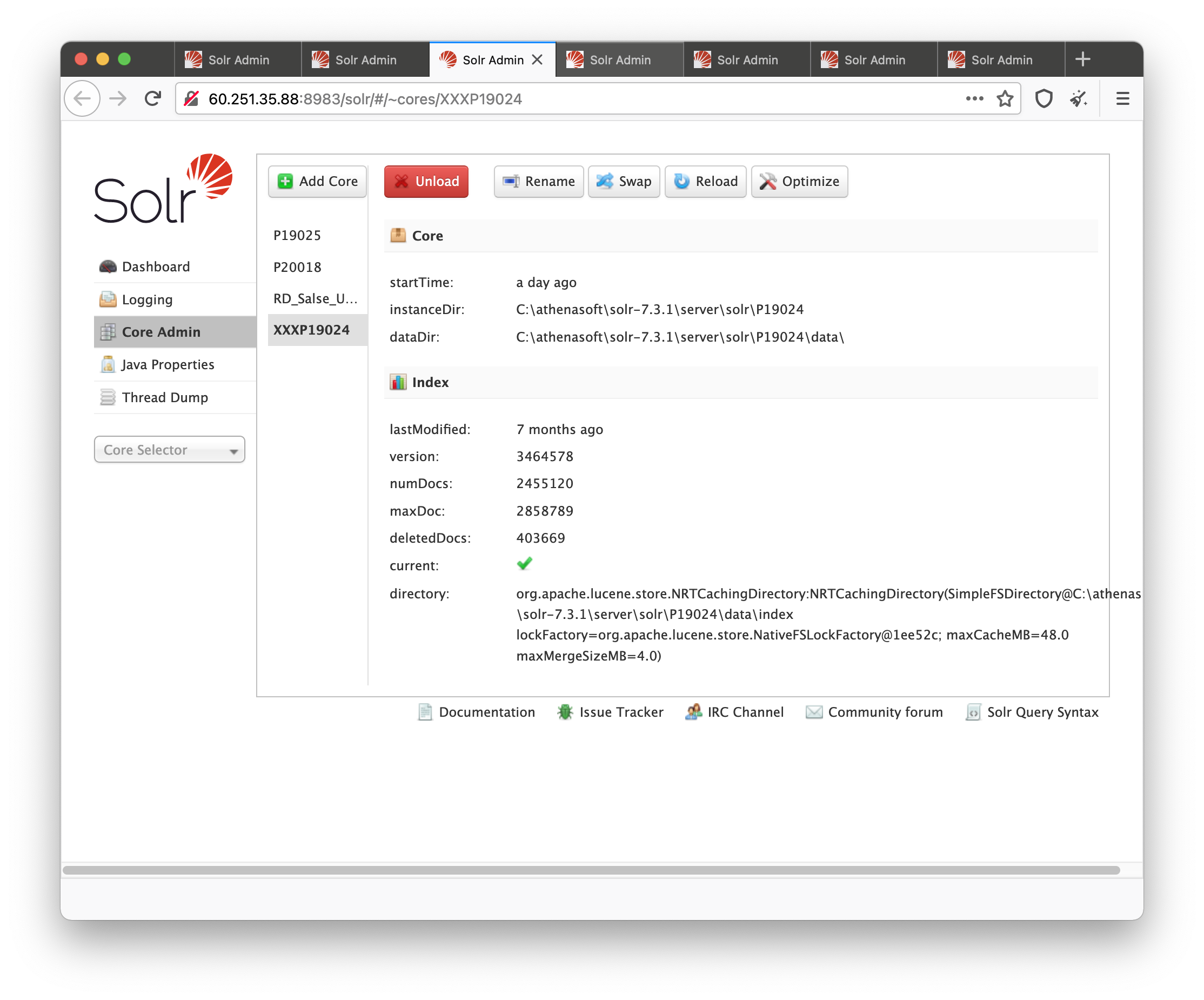The width and height of the screenshot is (1204, 1000).
Task: Select core XXXP19024 in list
Action: pyautogui.click(x=317, y=330)
